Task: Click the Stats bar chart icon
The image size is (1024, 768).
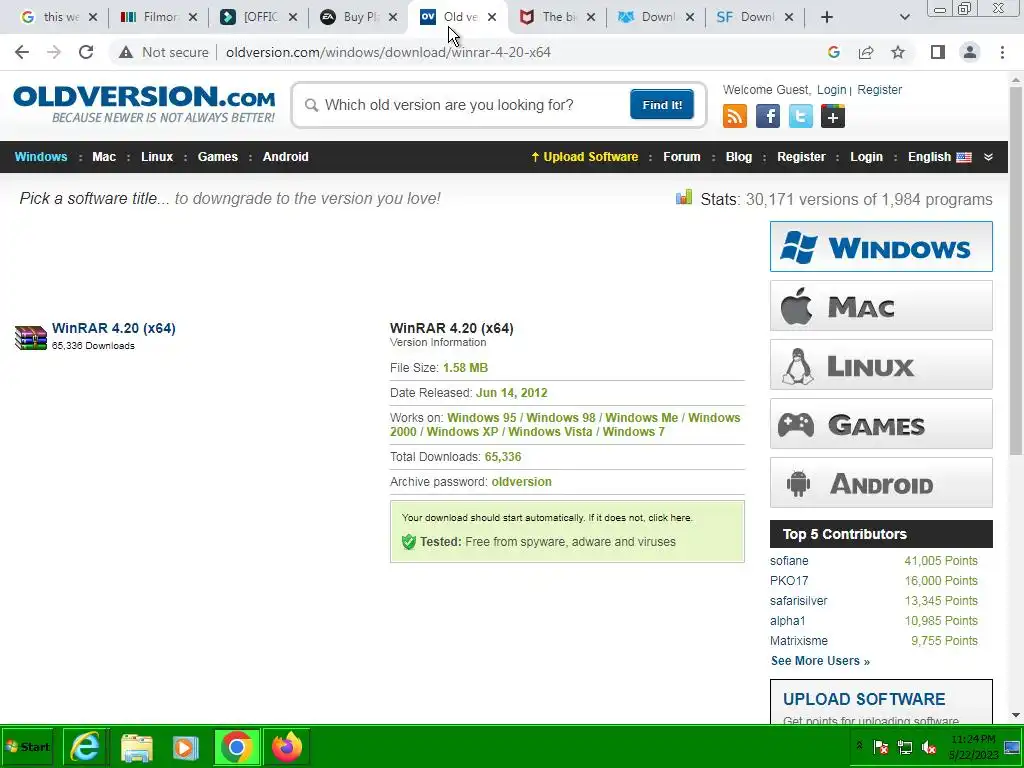Action: point(684,197)
